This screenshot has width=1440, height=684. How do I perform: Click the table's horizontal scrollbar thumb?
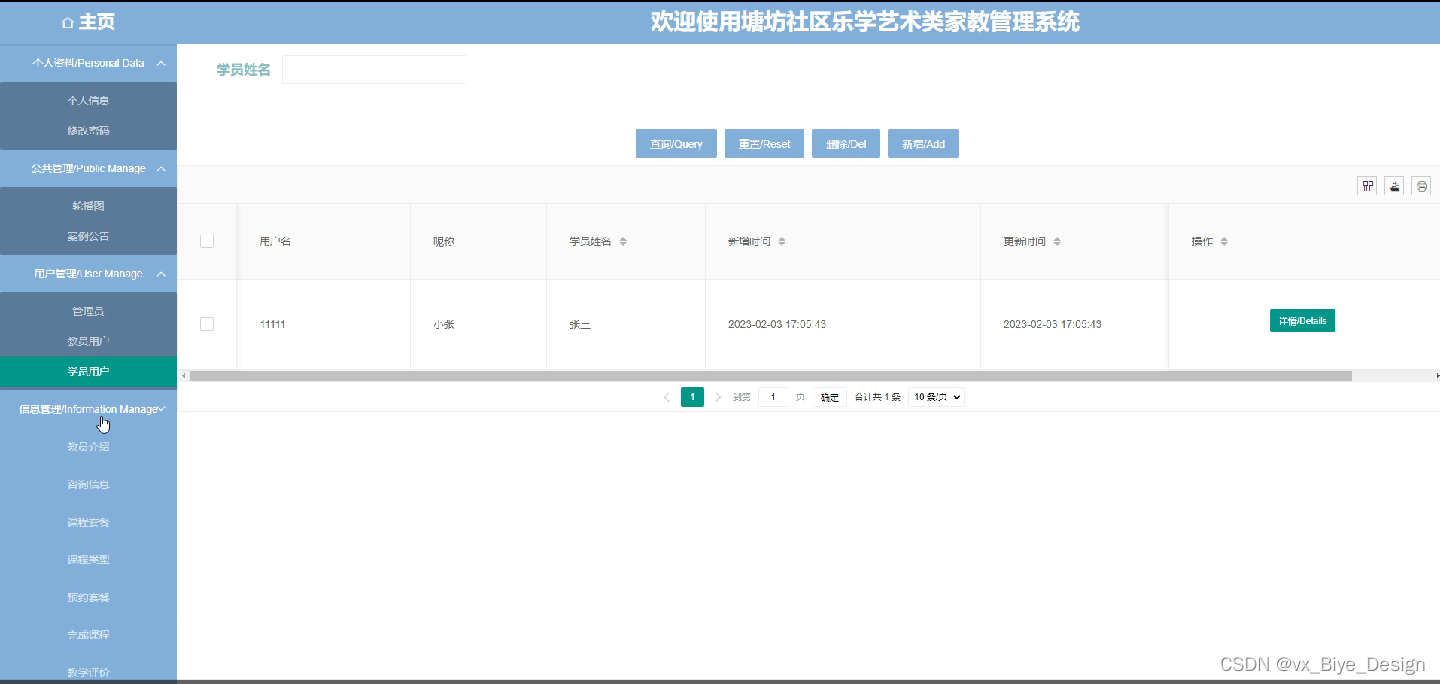point(770,376)
